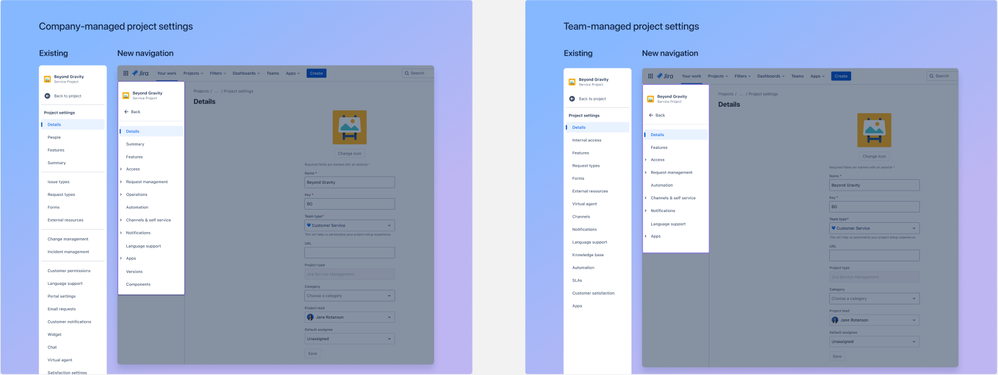Open Dashboards menu in team-managed header
The image size is (998, 375).
point(772,76)
